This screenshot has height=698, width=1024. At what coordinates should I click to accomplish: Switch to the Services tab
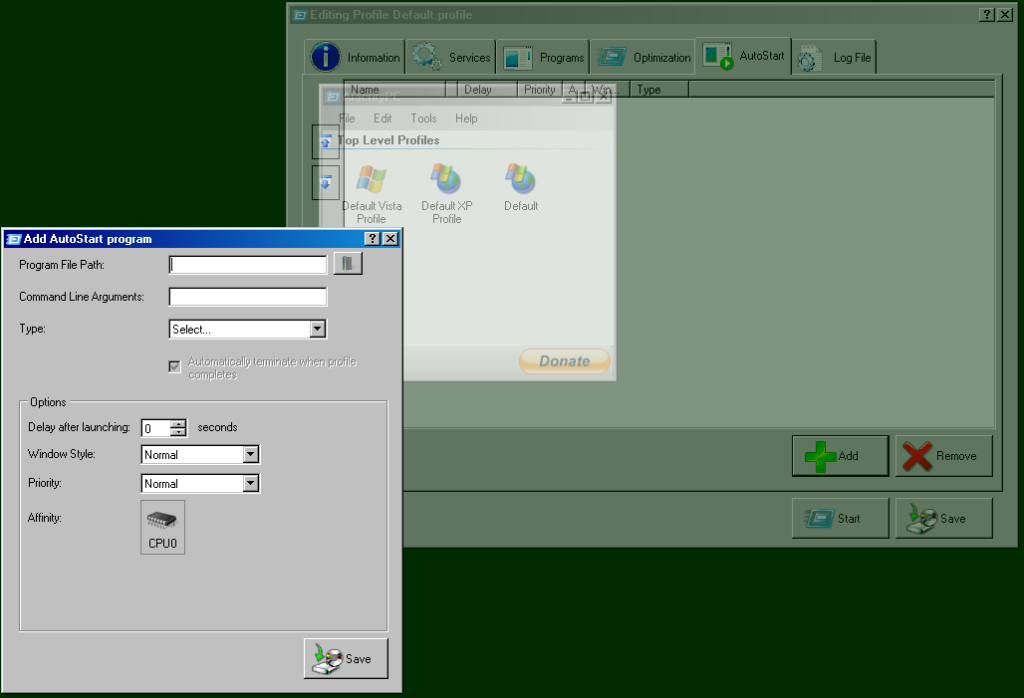[x=451, y=58]
